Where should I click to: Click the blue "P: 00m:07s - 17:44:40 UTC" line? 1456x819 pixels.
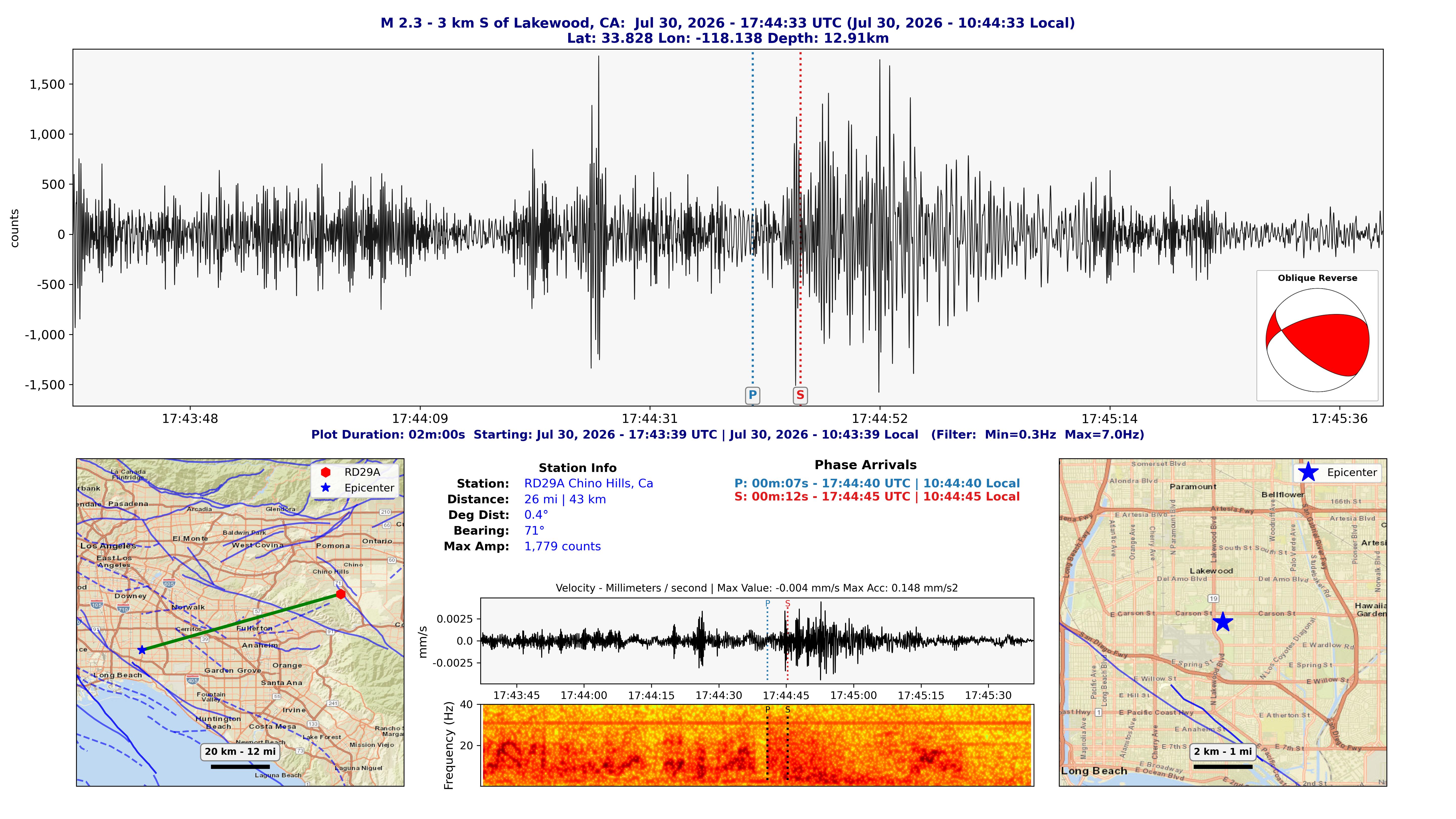coord(877,484)
